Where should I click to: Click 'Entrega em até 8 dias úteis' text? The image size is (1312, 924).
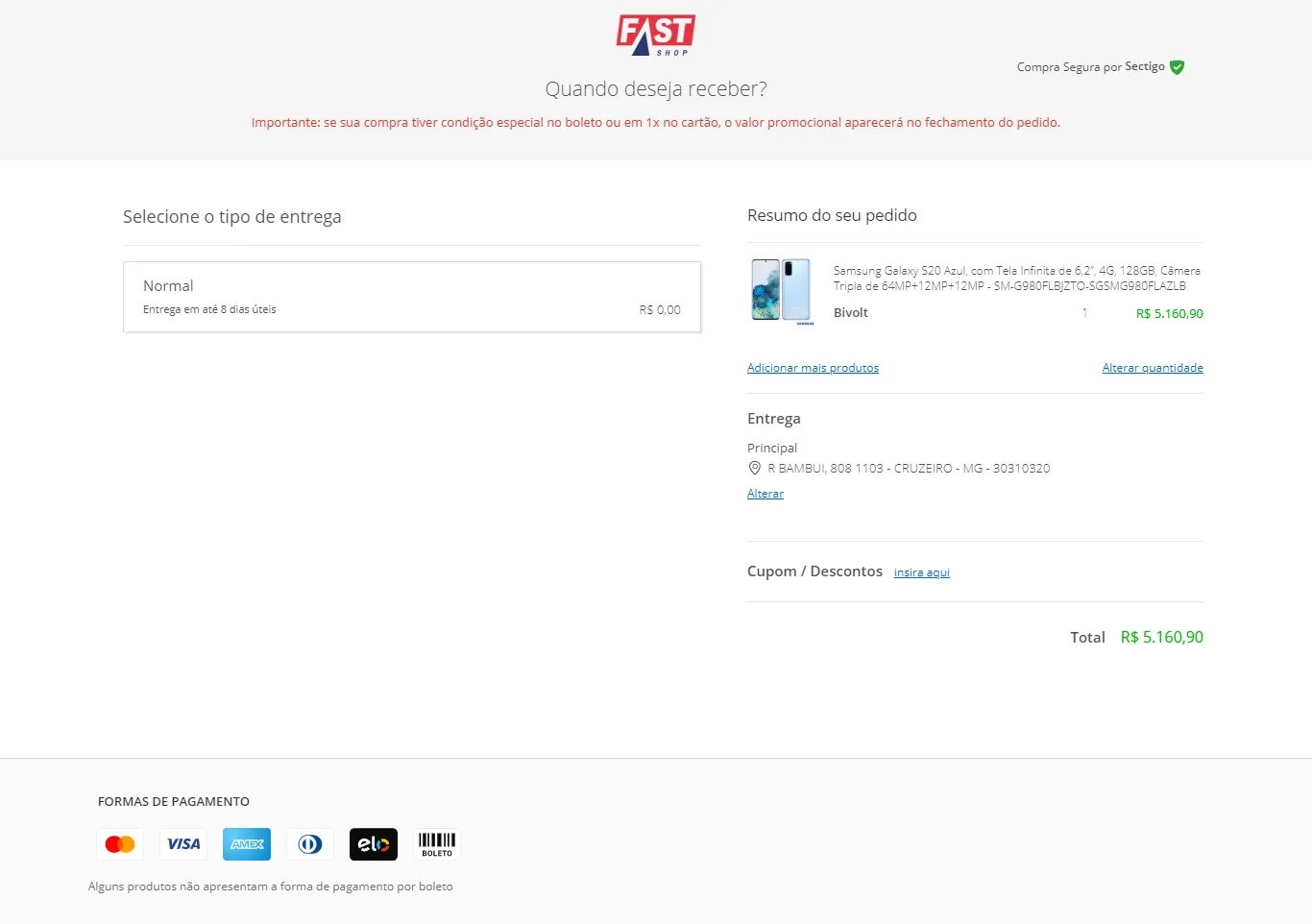[209, 309]
